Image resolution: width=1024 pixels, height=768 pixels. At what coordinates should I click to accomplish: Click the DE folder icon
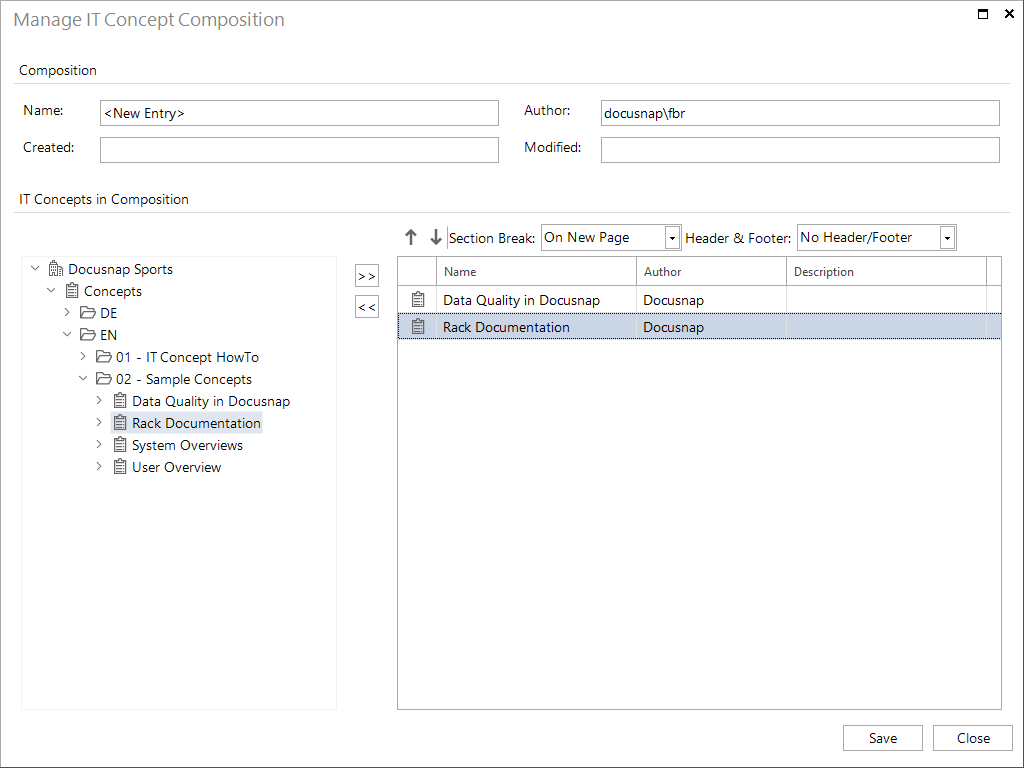click(x=88, y=313)
